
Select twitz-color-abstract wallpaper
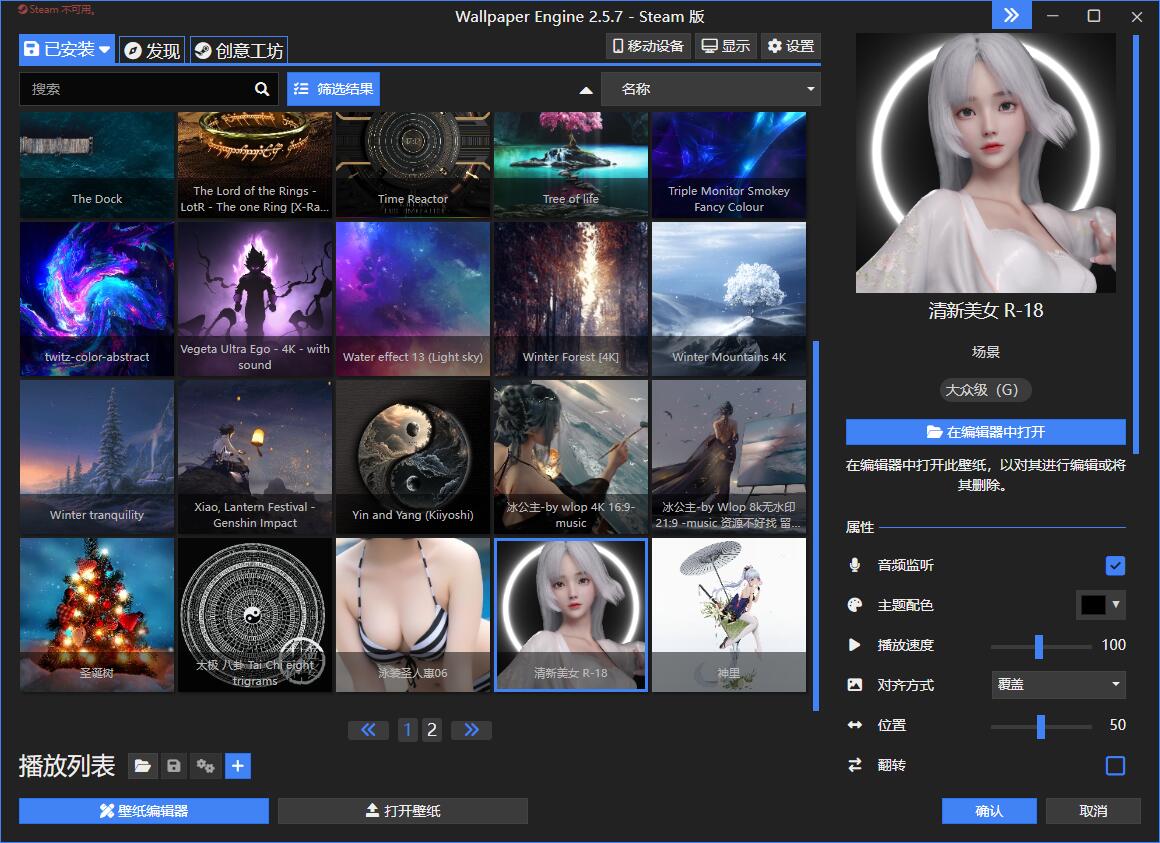pyautogui.click(x=97, y=299)
